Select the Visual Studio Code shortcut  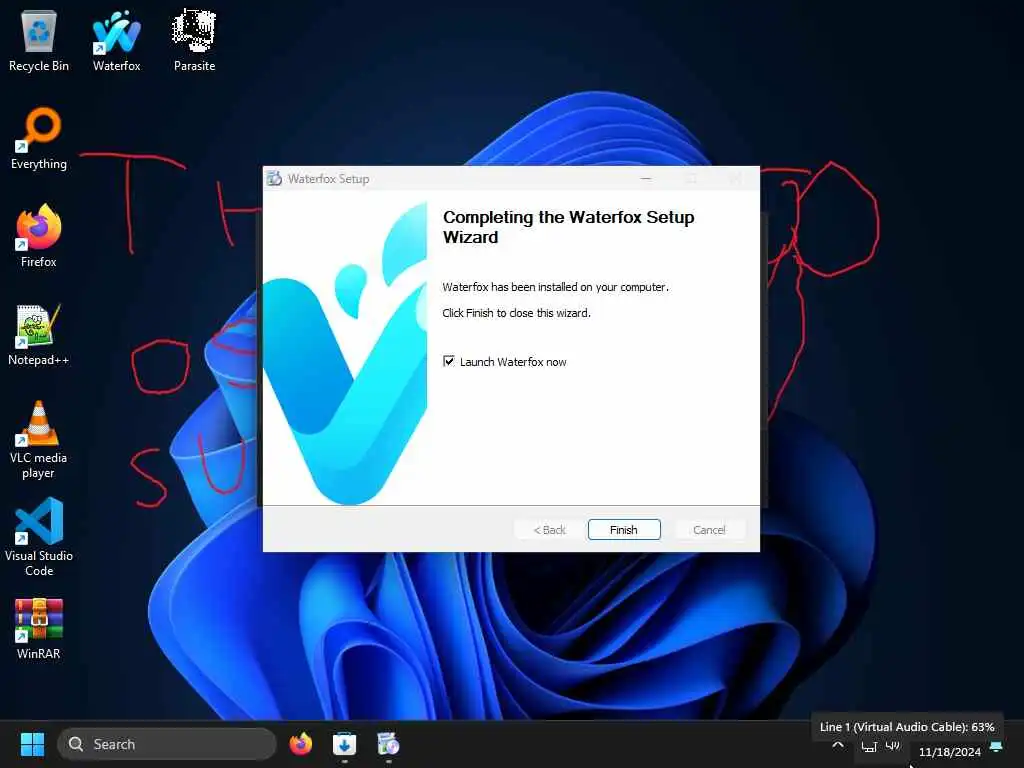39,537
